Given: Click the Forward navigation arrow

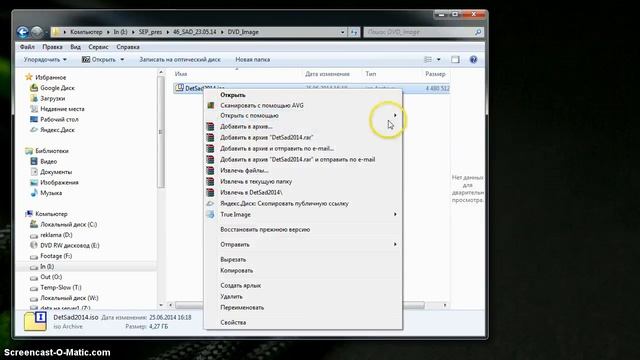Looking at the screenshot, I should click(37, 32).
